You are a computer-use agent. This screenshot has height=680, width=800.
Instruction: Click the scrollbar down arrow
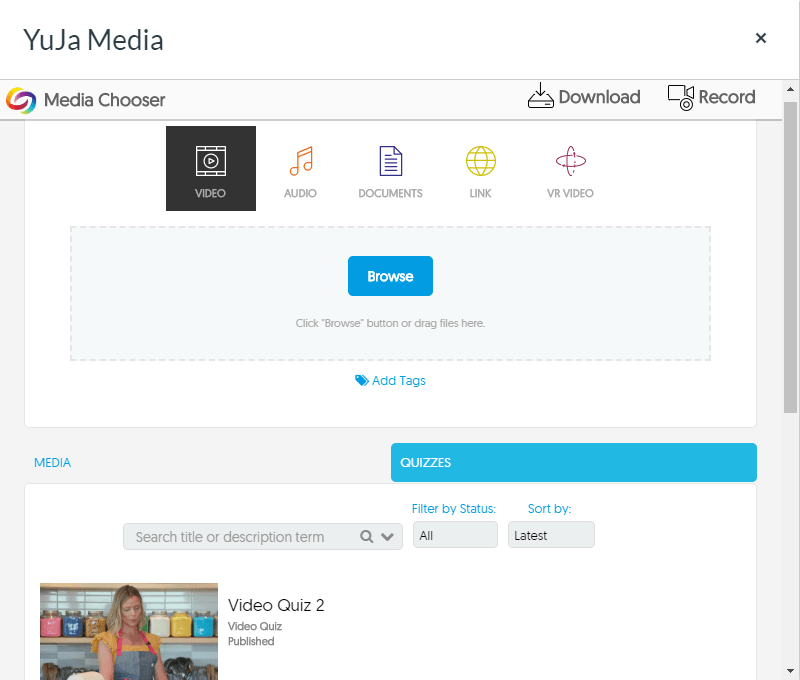coord(790,671)
